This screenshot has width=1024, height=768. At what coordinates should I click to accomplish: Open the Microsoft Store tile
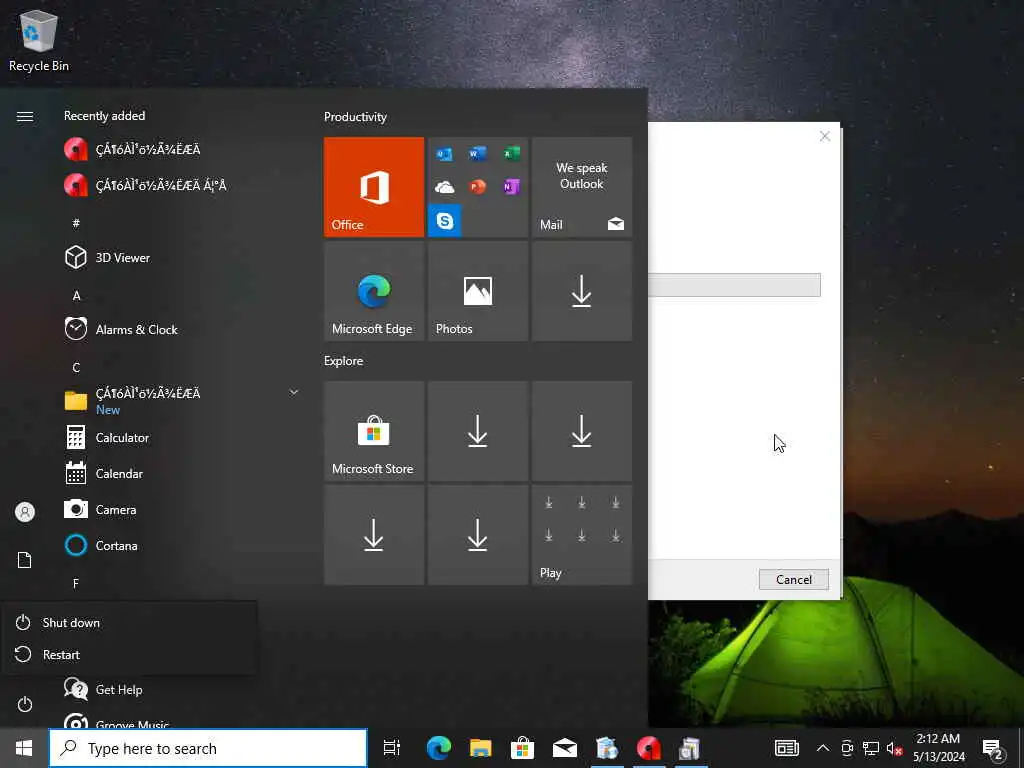[374, 431]
